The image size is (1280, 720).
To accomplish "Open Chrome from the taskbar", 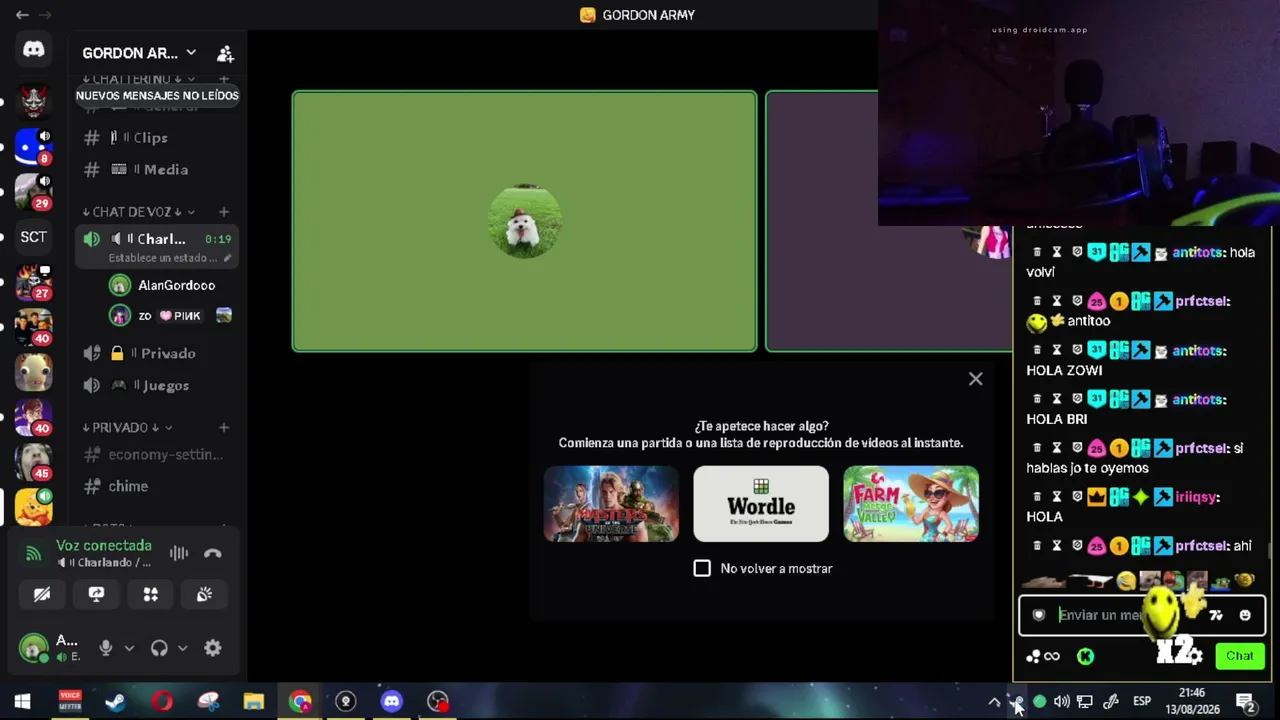I will [x=300, y=702].
